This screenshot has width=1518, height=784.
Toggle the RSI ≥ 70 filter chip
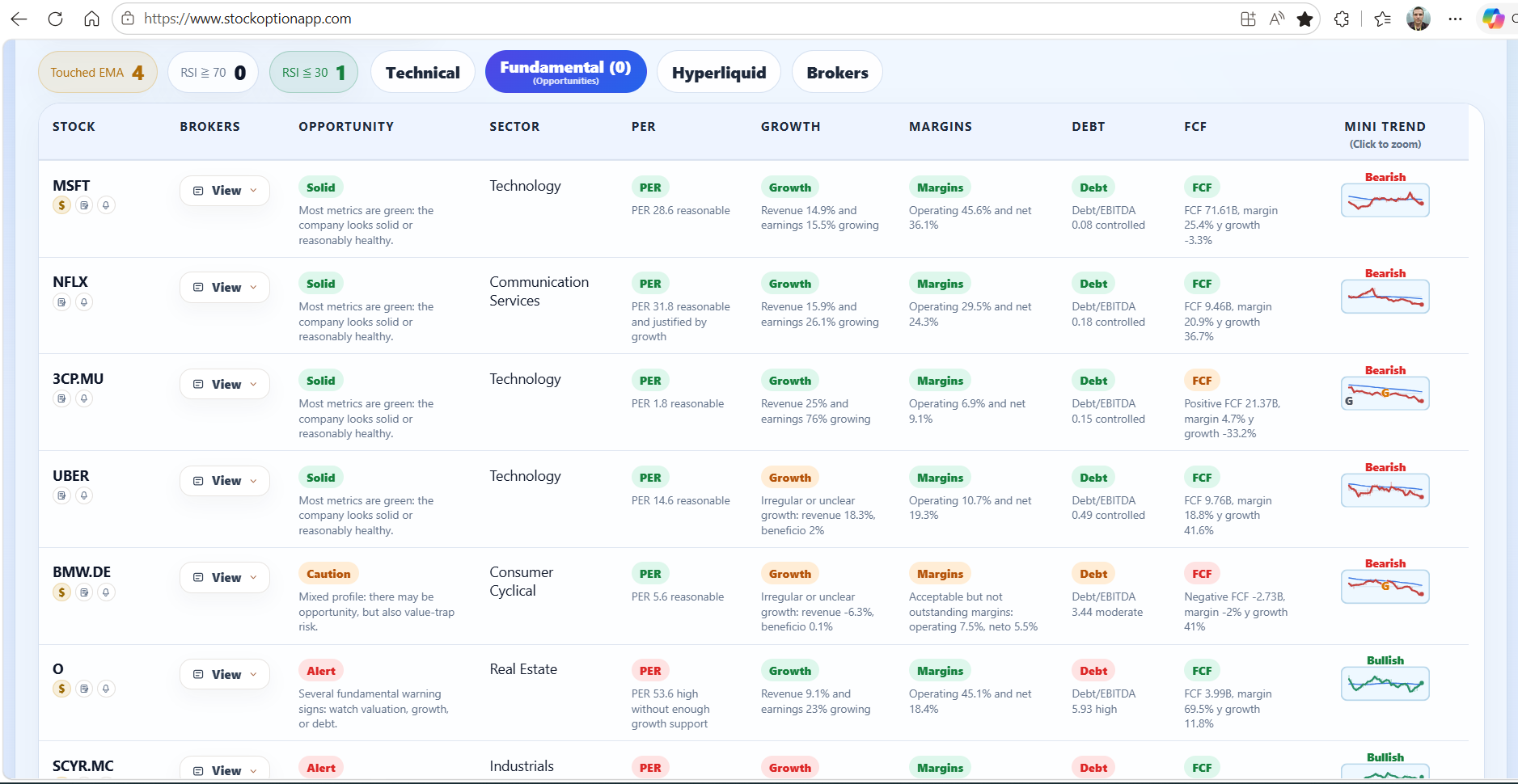pyautogui.click(x=213, y=72)
